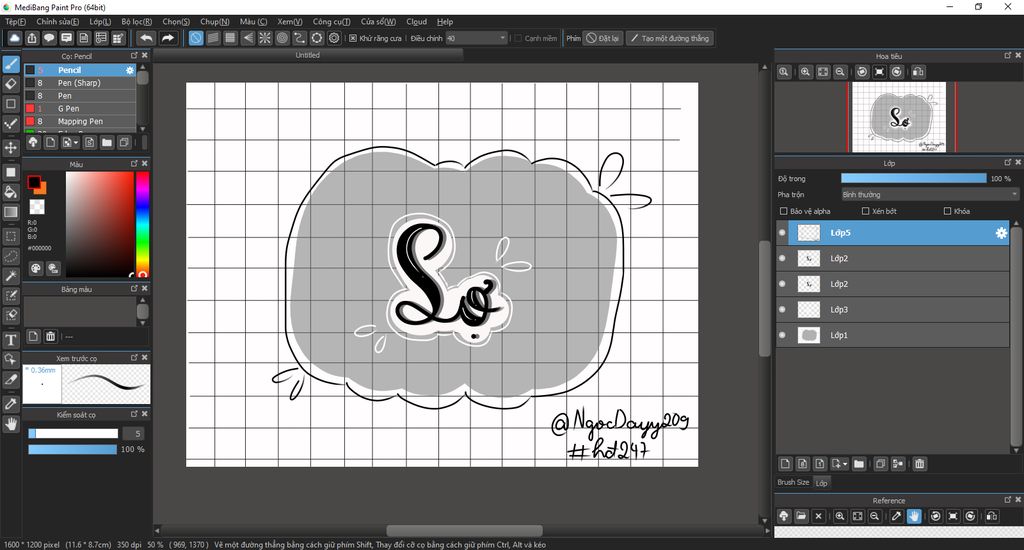Click the Navigator canvas thumbnail
The image size is (1024, 550).
click(x=899, y=117)
